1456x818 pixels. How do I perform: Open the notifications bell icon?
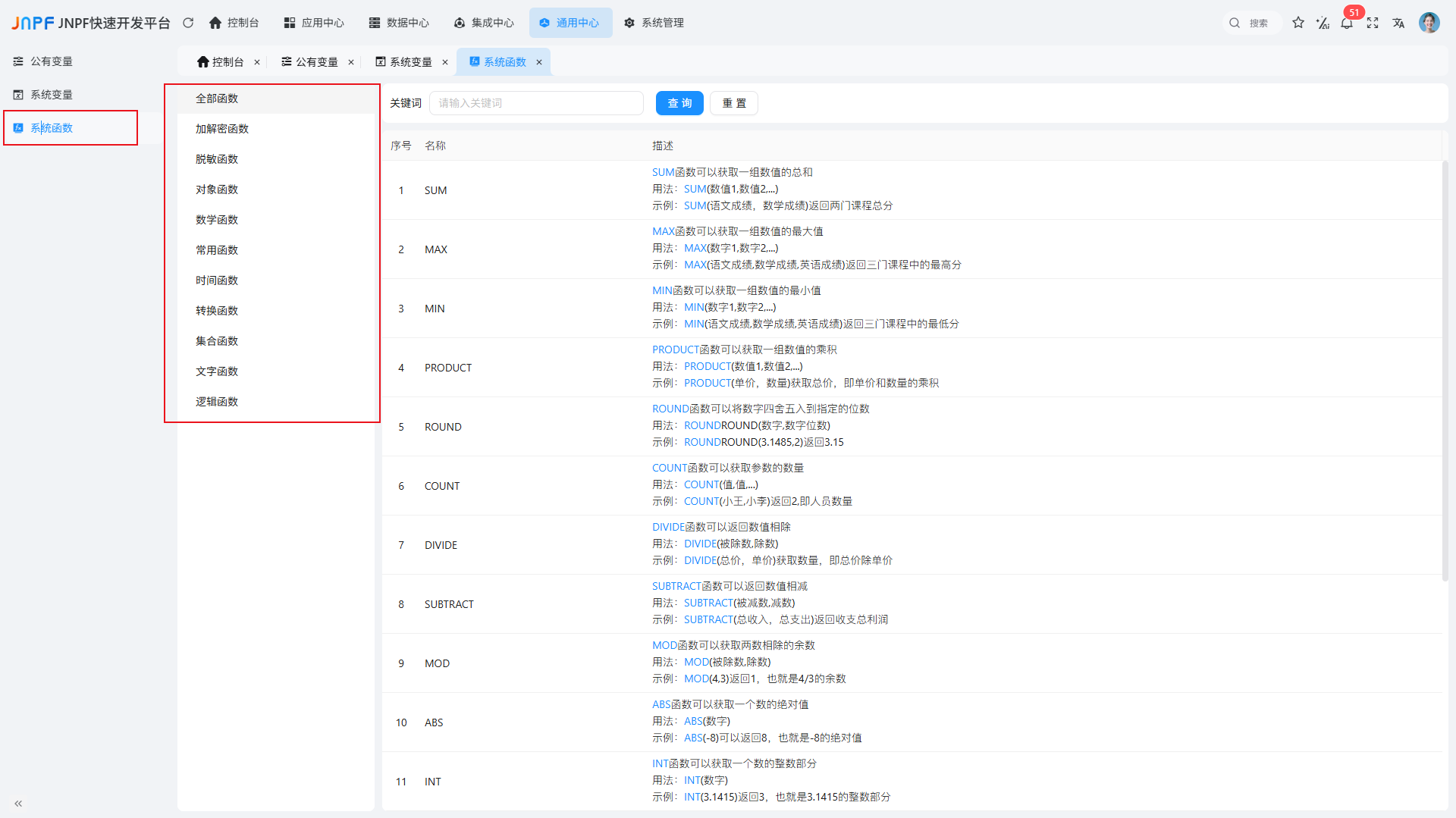(1347, 24)
